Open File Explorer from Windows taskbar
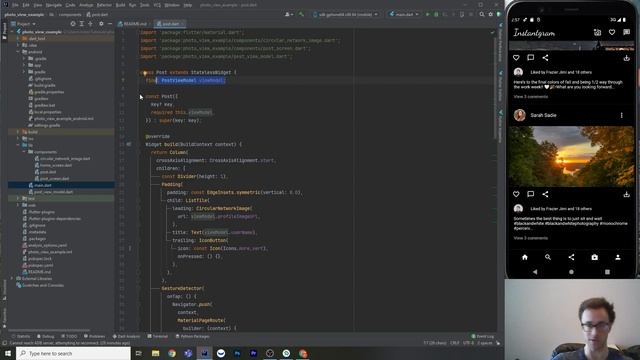 [x=156, y=353]
